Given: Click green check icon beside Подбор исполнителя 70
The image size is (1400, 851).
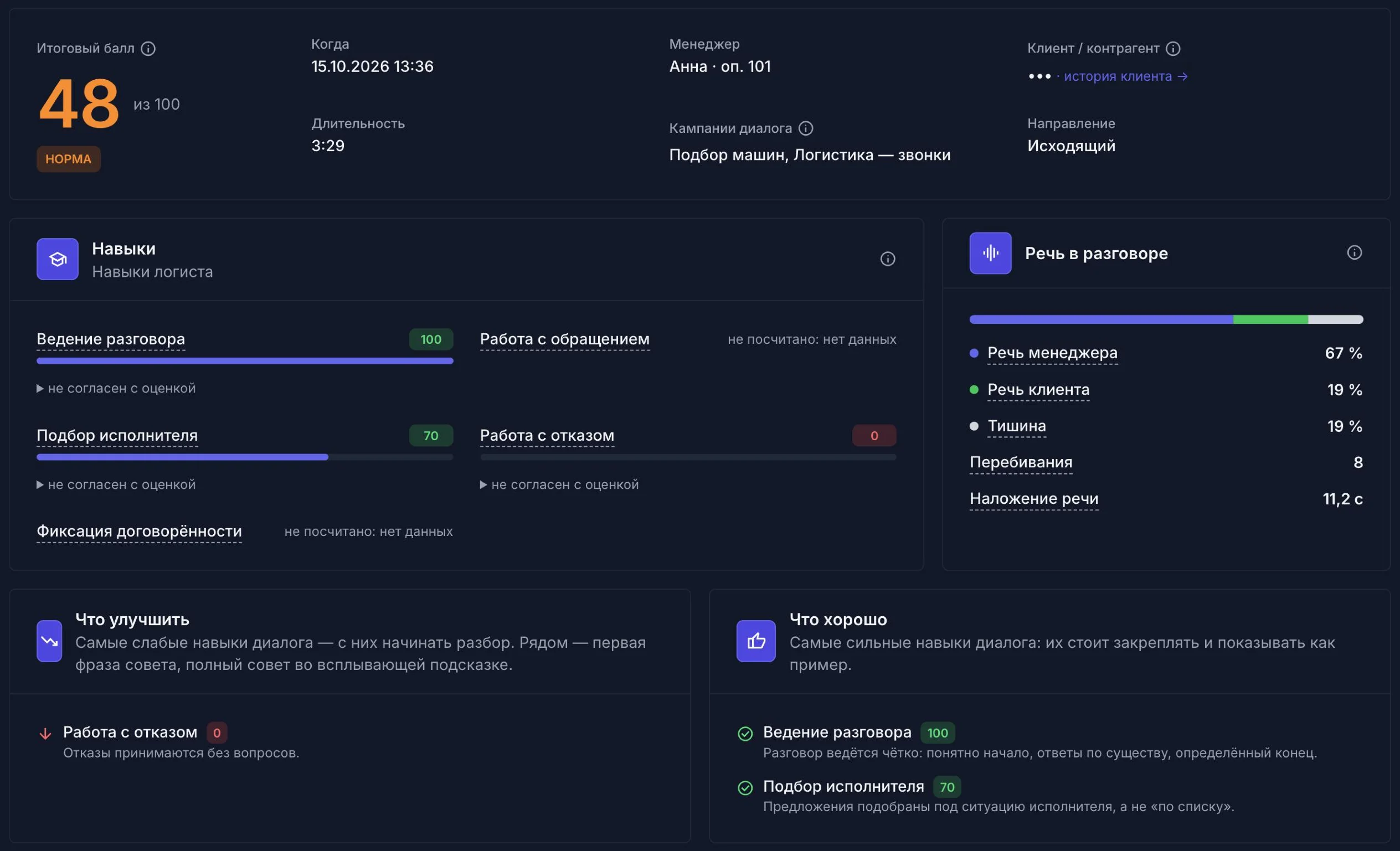Looking at the screenshot, I should pyautogui.click(x=745, y=787).
